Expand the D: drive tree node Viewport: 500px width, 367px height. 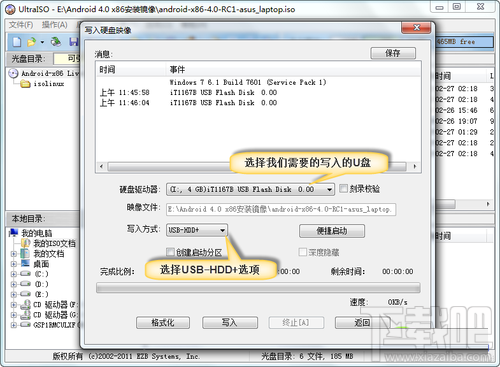[14, 284]
